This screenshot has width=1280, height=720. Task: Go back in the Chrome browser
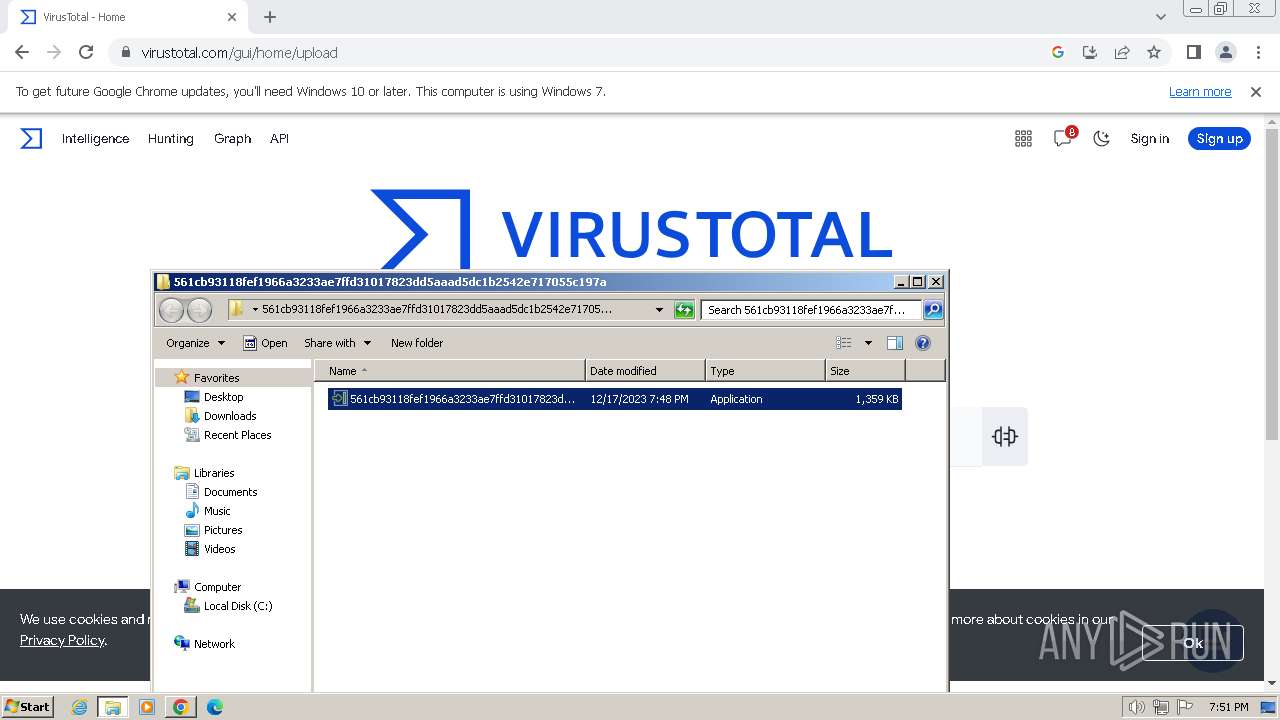(22, 52)
